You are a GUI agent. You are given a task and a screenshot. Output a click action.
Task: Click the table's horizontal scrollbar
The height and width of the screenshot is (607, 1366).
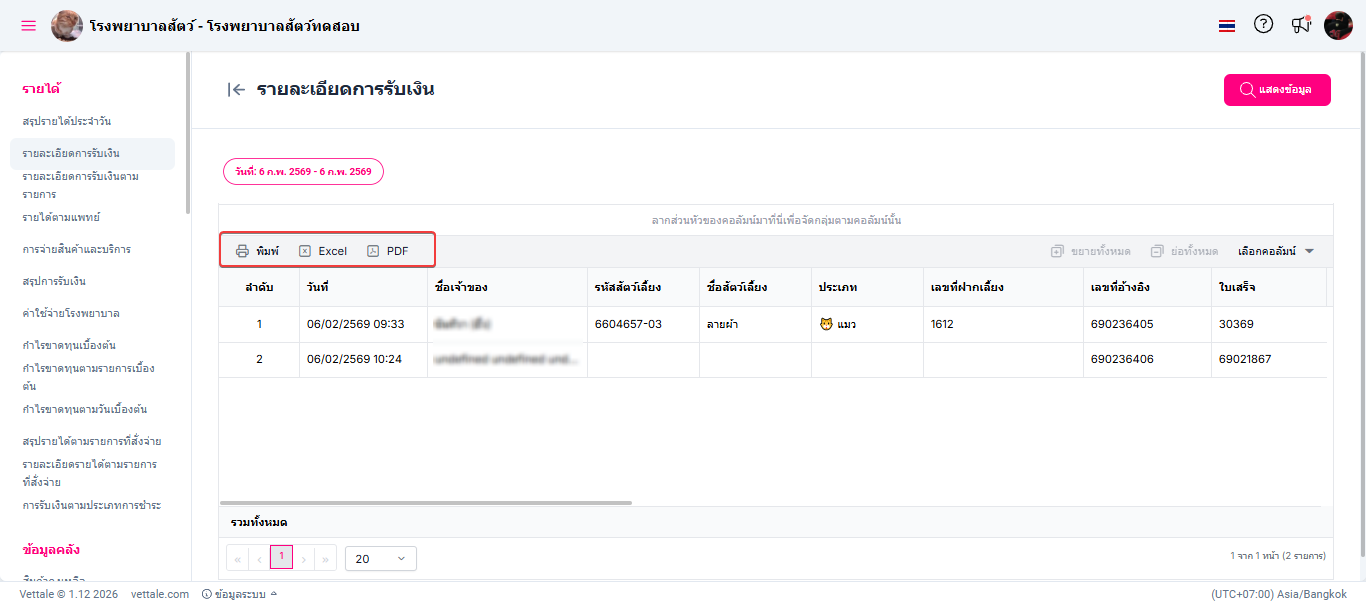426,503
